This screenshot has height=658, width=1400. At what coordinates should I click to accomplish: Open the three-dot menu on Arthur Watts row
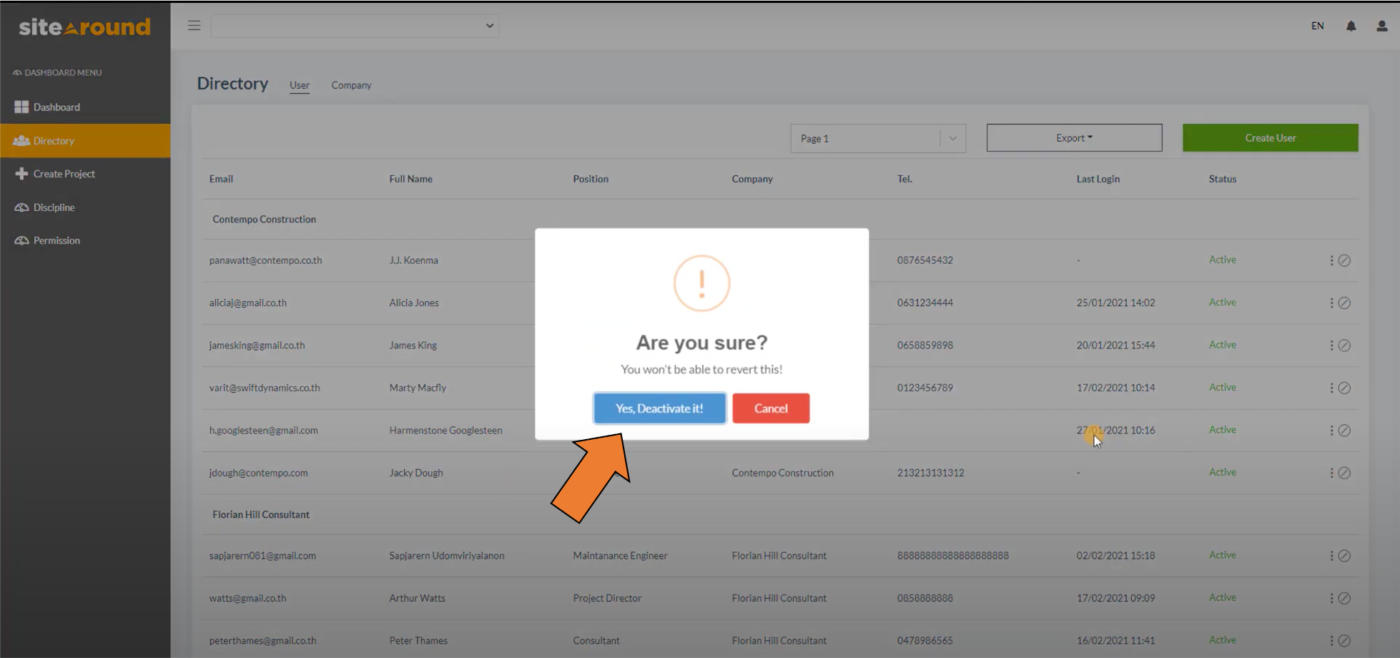[x=1331, y=597]
